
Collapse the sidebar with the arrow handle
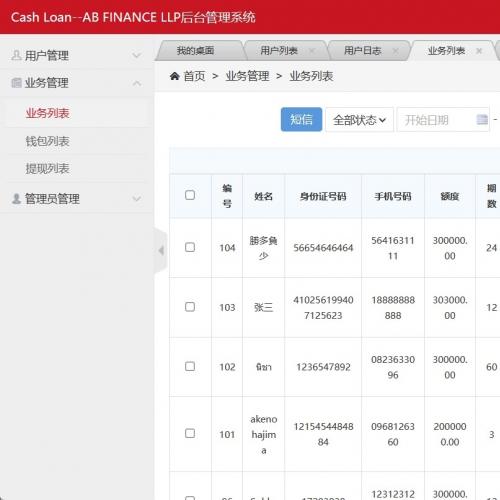(161, 250)
